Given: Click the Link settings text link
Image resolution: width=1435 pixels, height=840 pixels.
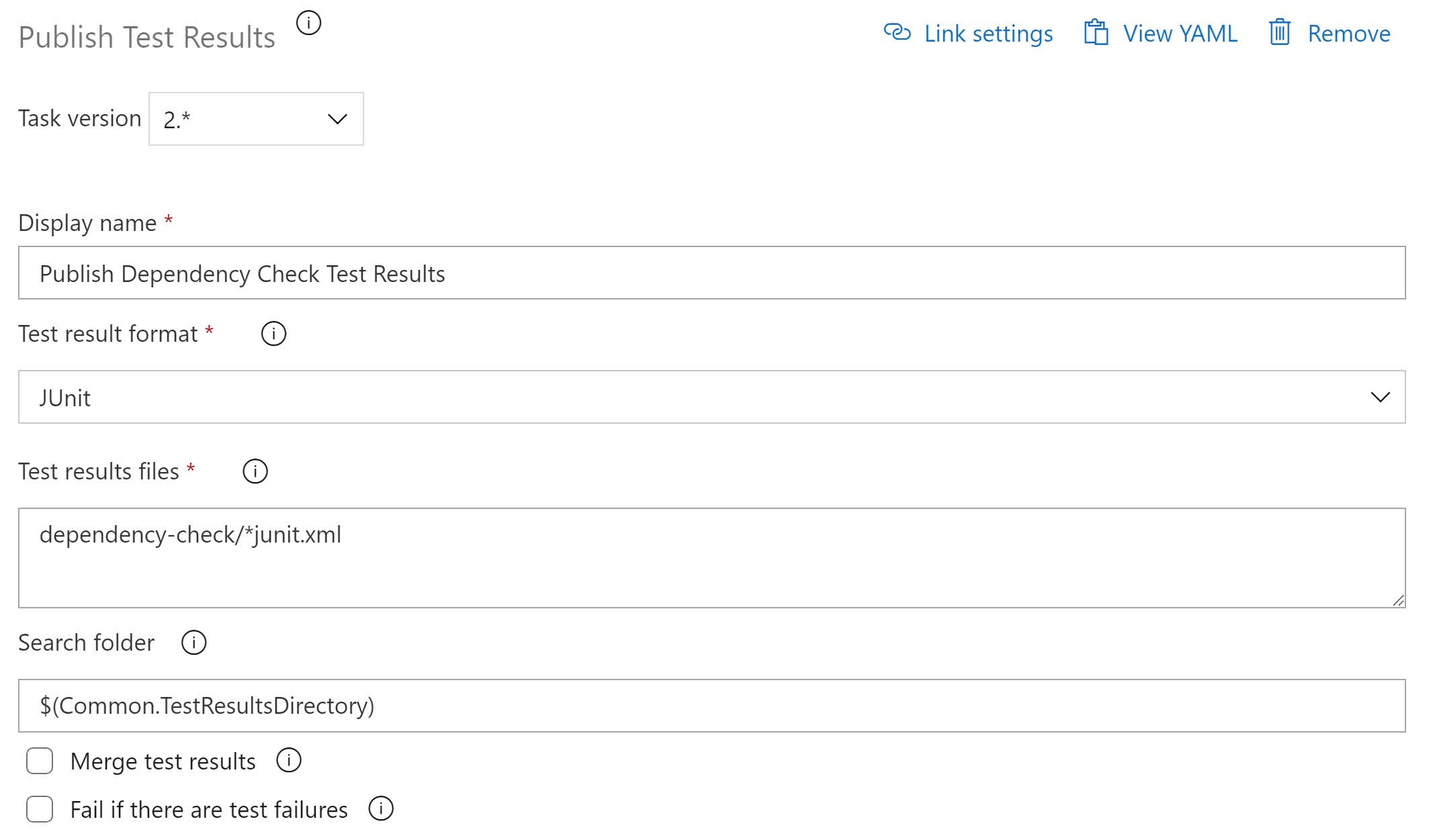Looking at the screenshot, I should pos(988,34).
